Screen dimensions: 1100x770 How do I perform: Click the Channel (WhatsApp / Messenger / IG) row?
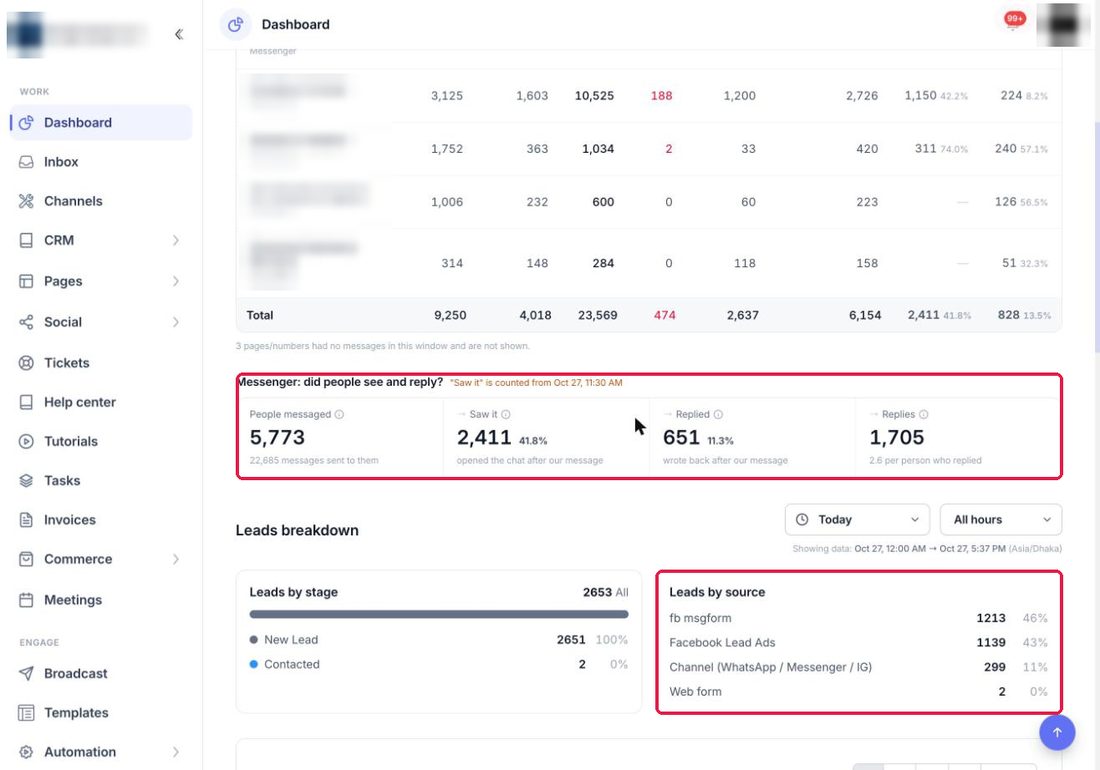point(858,667)
